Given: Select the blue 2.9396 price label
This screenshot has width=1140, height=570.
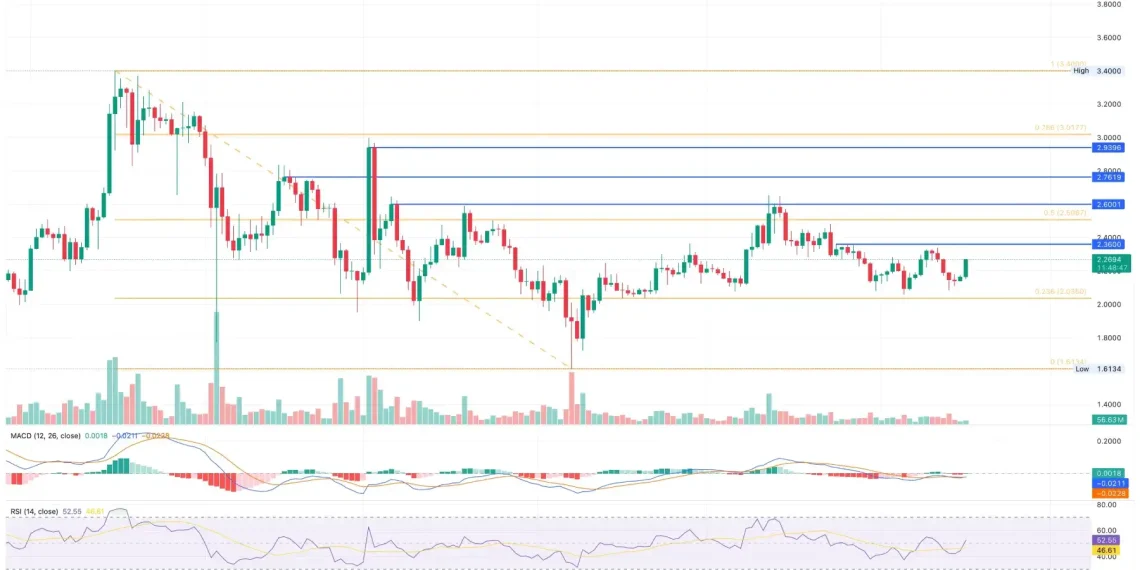Looking at the screenshot, I should (x=1110, y=147).
